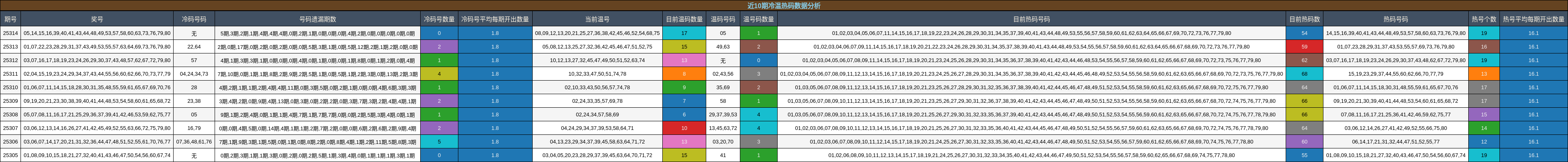Select omission periods cell in row 25308

[318, 114]
